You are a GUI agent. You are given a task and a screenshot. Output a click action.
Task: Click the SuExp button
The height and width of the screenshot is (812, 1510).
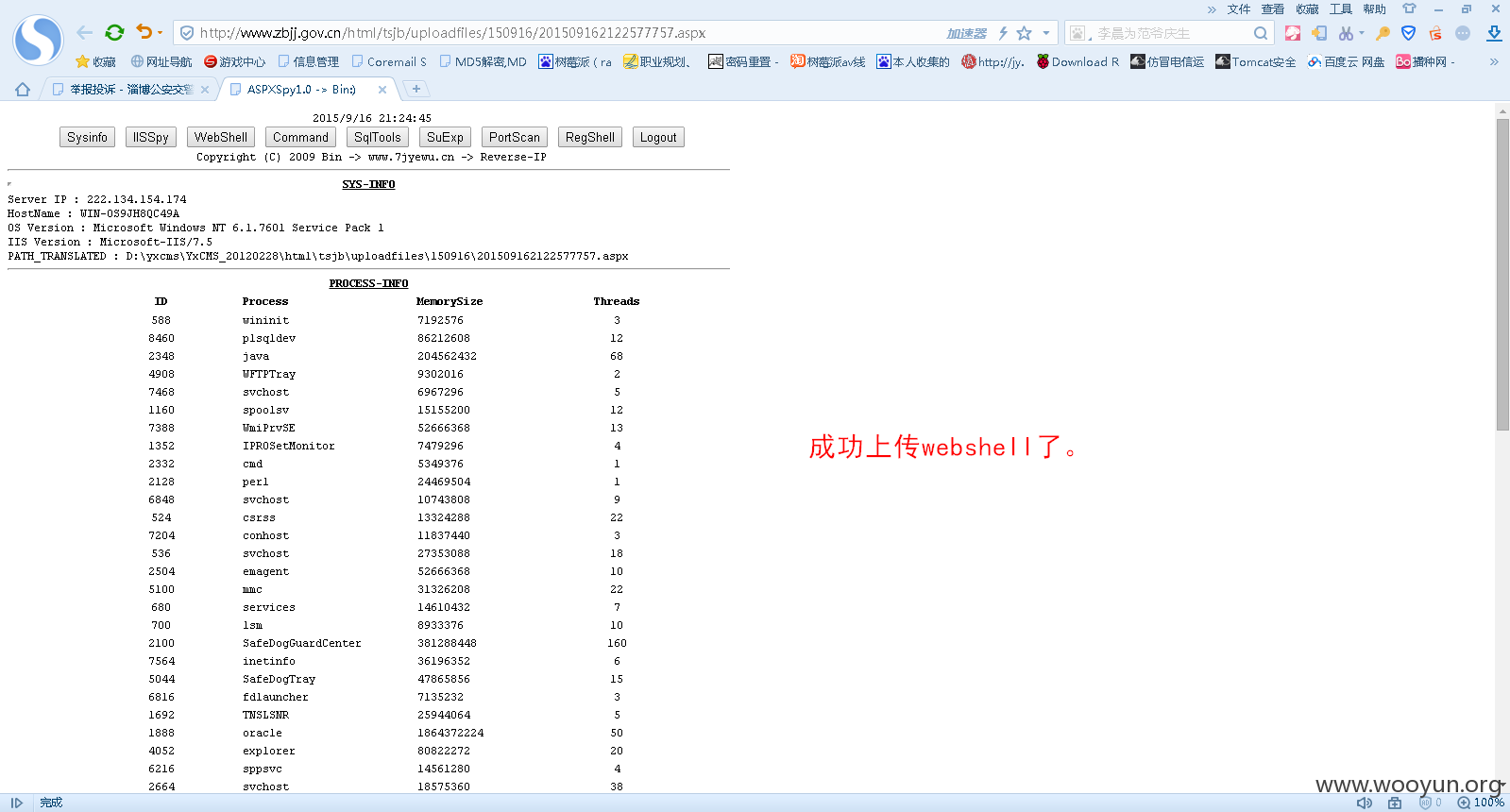pyautogui.click(x=445, y=137)
